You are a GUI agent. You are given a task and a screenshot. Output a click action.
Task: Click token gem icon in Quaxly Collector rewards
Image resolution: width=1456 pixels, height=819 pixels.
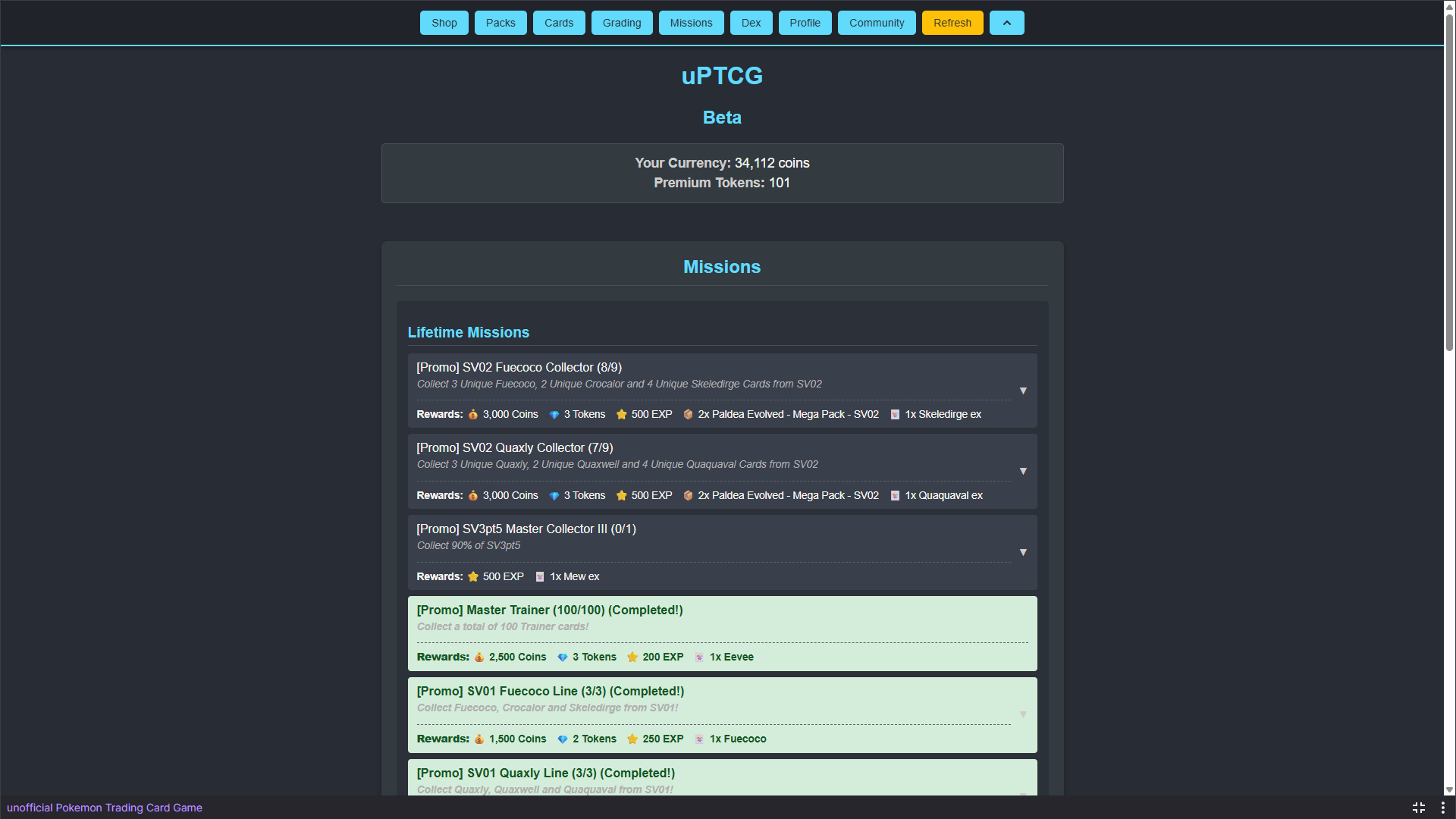(554, 495)
